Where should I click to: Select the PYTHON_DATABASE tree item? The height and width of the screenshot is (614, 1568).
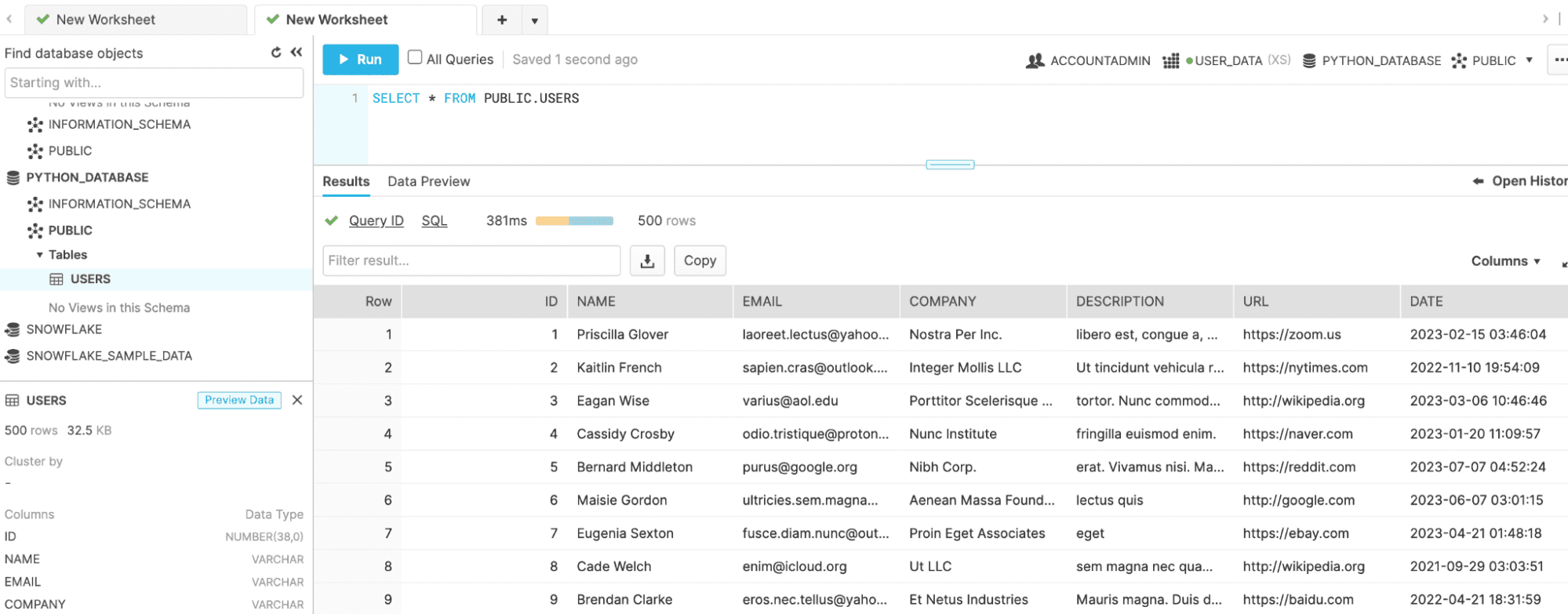[87, 178]
